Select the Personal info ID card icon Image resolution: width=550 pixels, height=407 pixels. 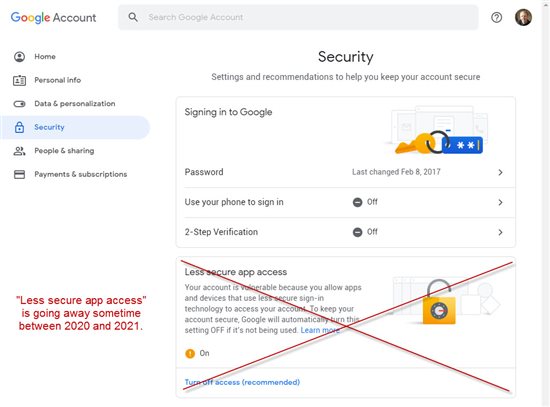pos(19,80)
